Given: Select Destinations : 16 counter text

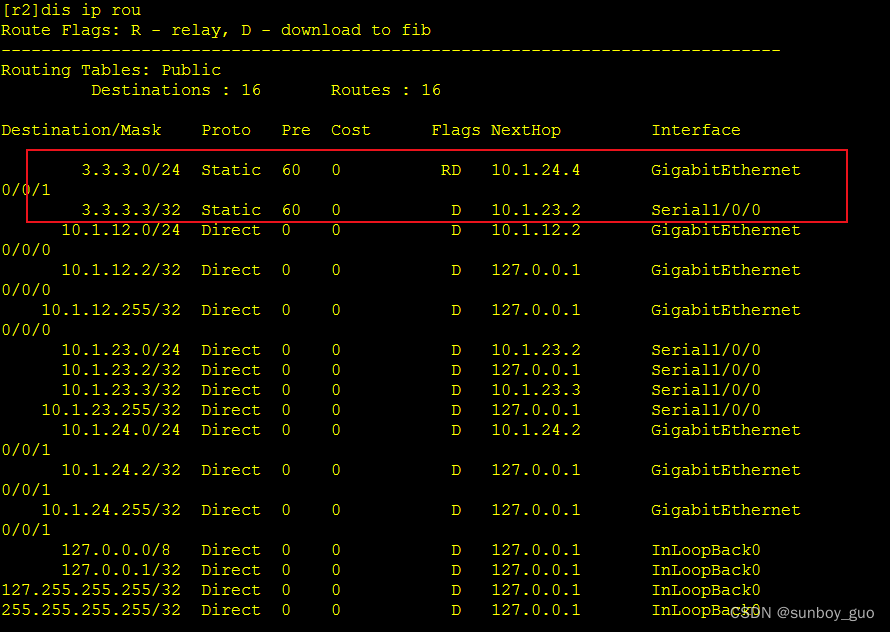Looking at the screenshot, I should [x=175, y=90].
